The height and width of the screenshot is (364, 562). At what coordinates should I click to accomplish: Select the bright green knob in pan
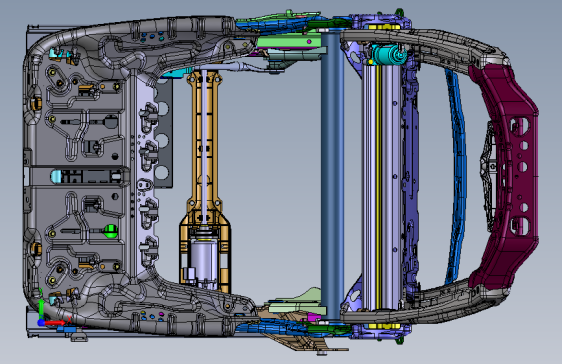pos(111,231)
